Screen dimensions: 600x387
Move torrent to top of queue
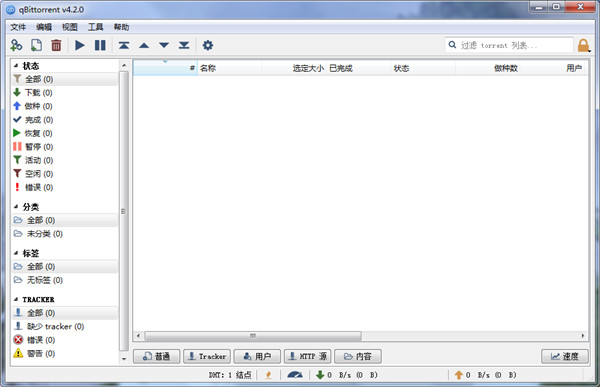(124, 45)
